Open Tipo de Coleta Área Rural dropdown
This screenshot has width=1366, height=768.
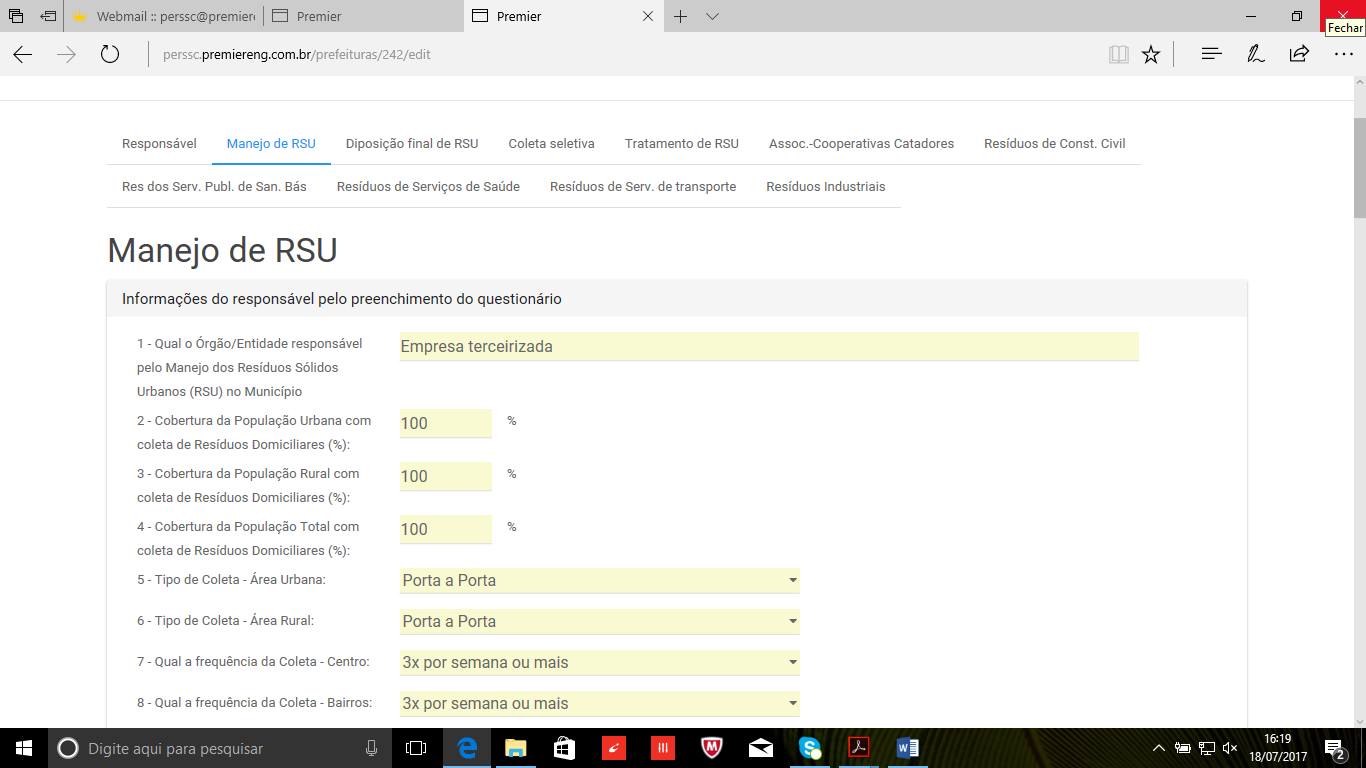click(599, 621)
